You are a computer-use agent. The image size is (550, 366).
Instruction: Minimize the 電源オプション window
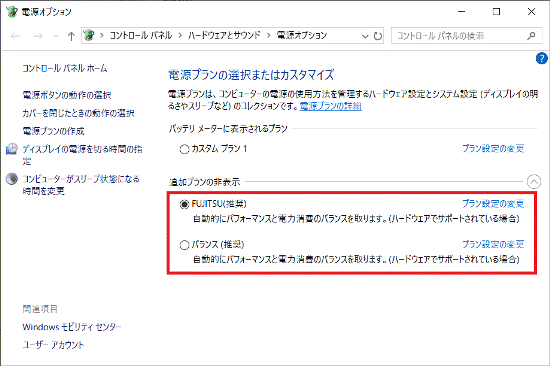(461, 12)
